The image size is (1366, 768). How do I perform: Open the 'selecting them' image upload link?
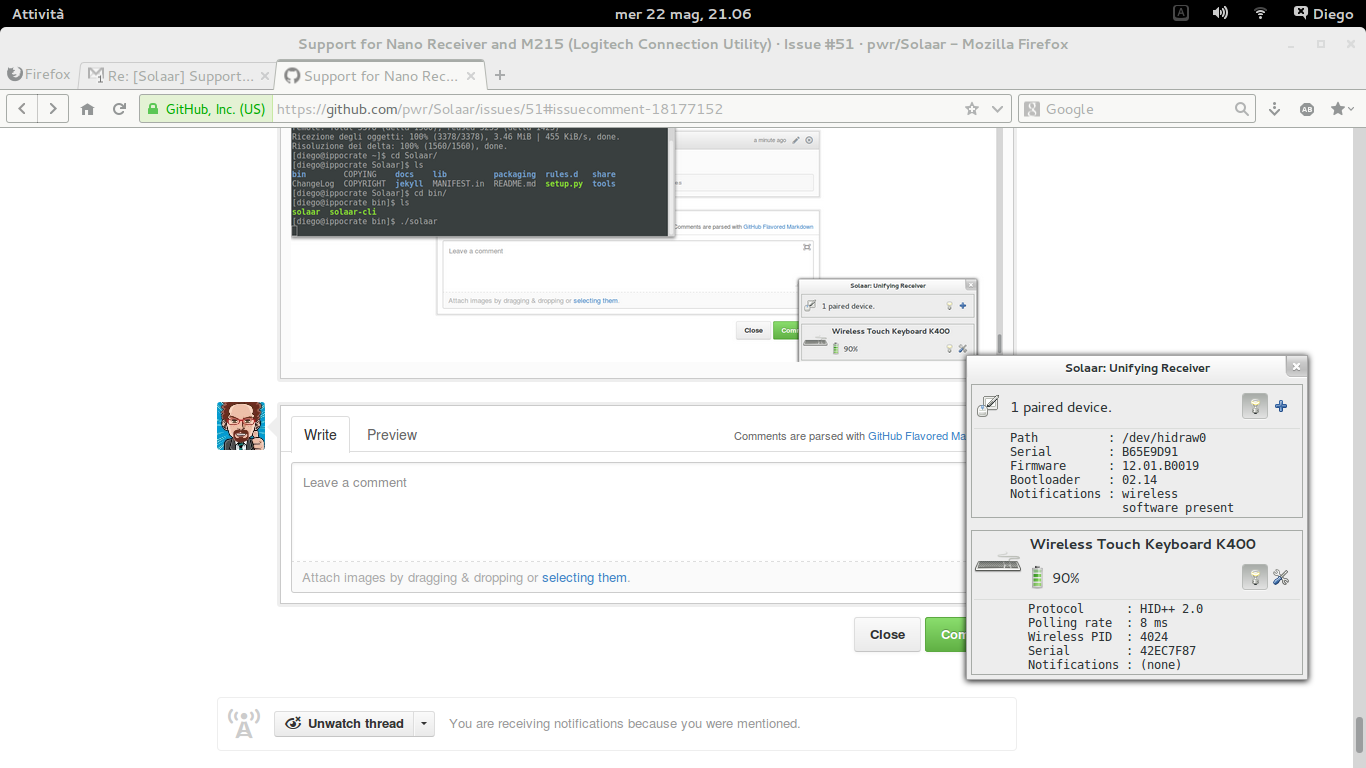click(x=584, y=578)
